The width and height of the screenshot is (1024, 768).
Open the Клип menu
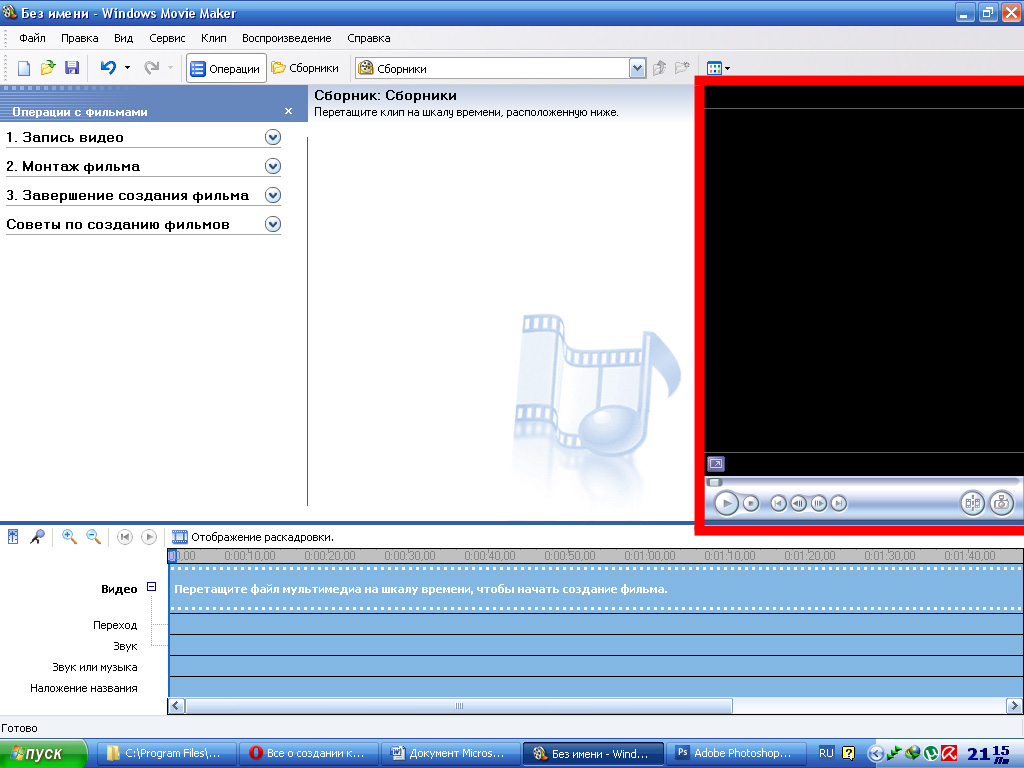(x=214, y=38)
